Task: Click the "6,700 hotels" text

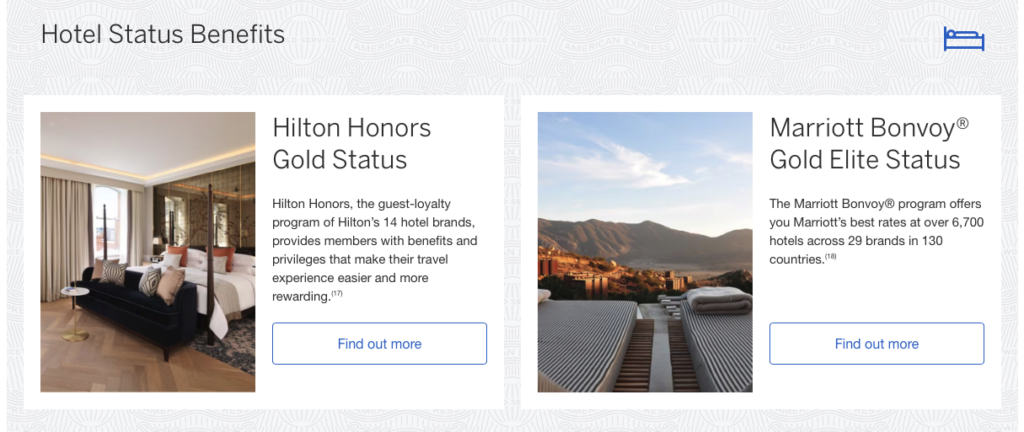Action: coord(949,222)
